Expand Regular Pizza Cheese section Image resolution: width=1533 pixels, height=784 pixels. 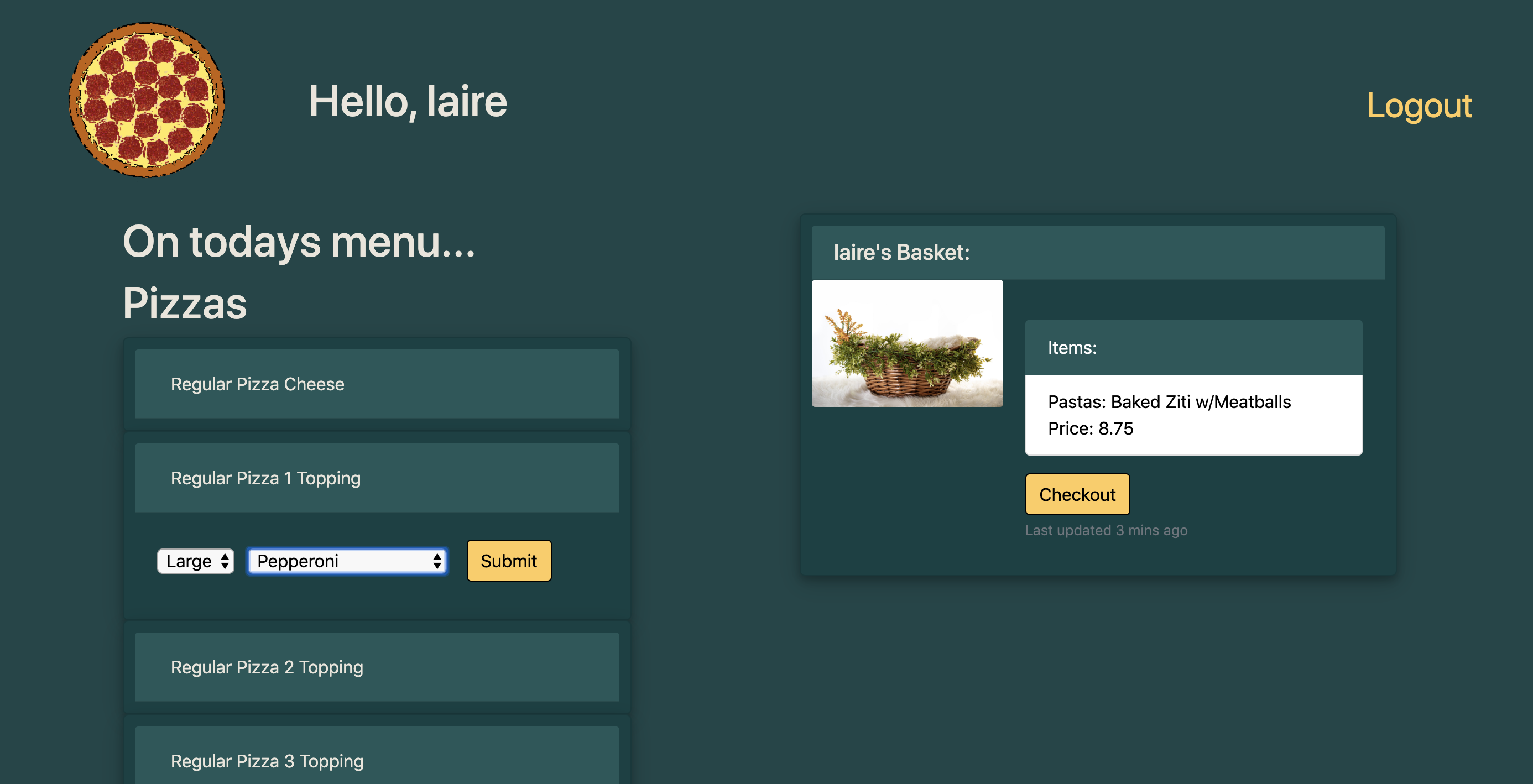click(376, 384)
